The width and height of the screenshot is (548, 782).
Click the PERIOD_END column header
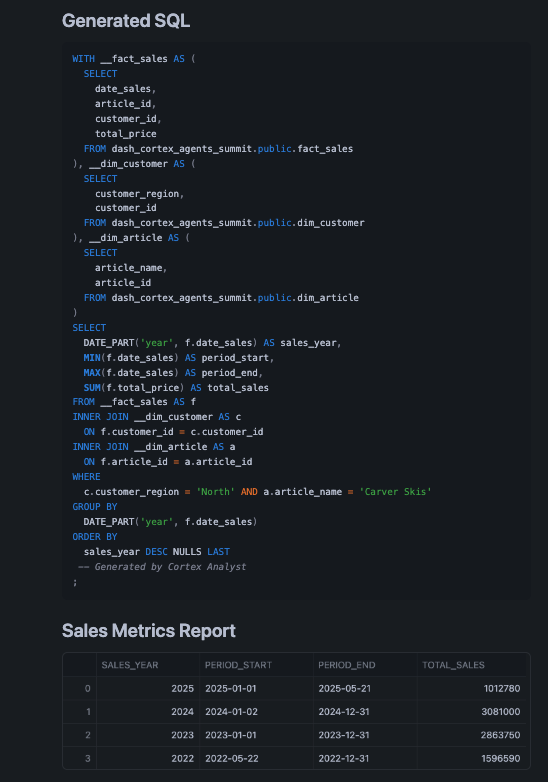coord(347,665)
